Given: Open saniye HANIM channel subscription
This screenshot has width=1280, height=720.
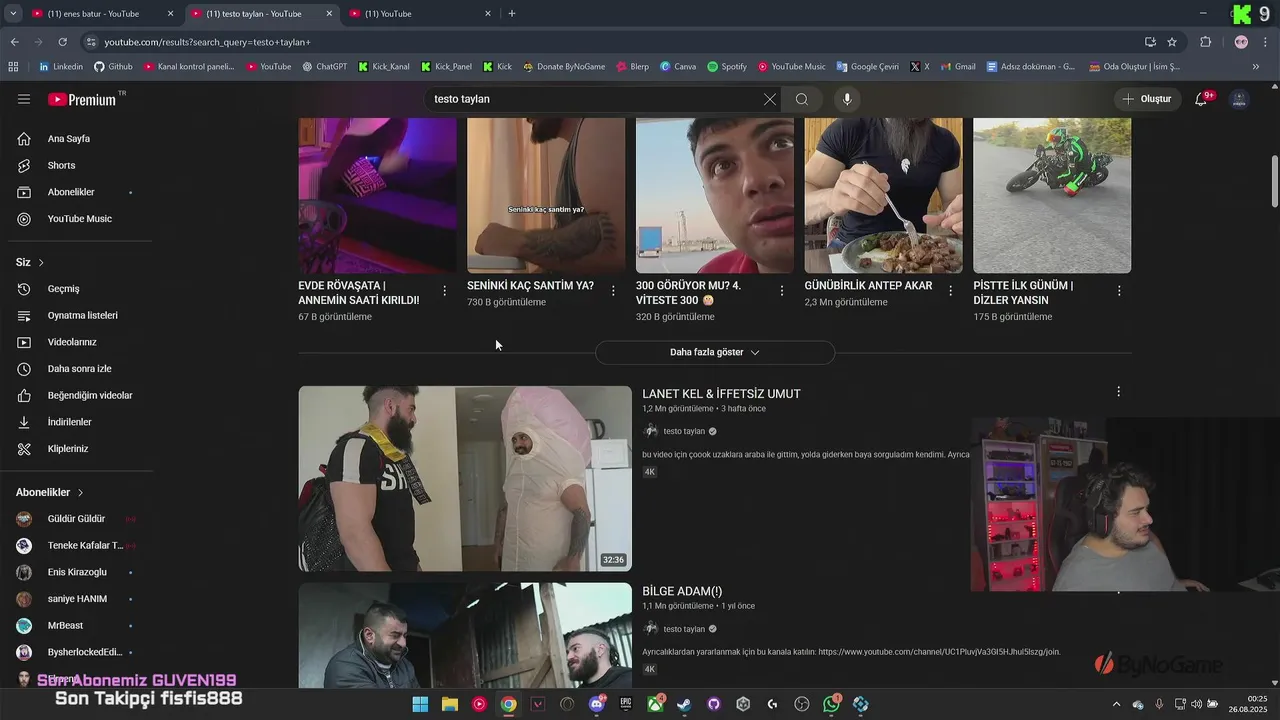Looking at the screenshot, I should click(x=76, y=599).
